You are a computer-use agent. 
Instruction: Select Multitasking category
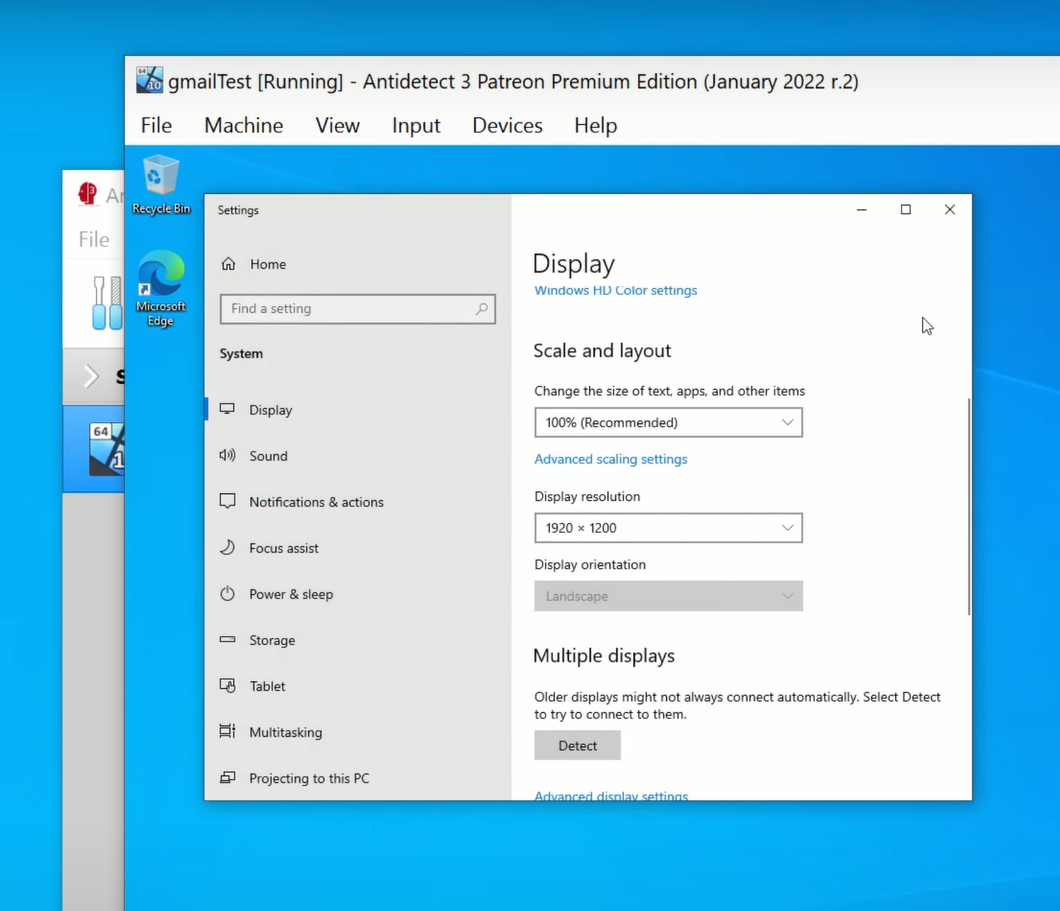pyautogui.click(x=357, y=731)
